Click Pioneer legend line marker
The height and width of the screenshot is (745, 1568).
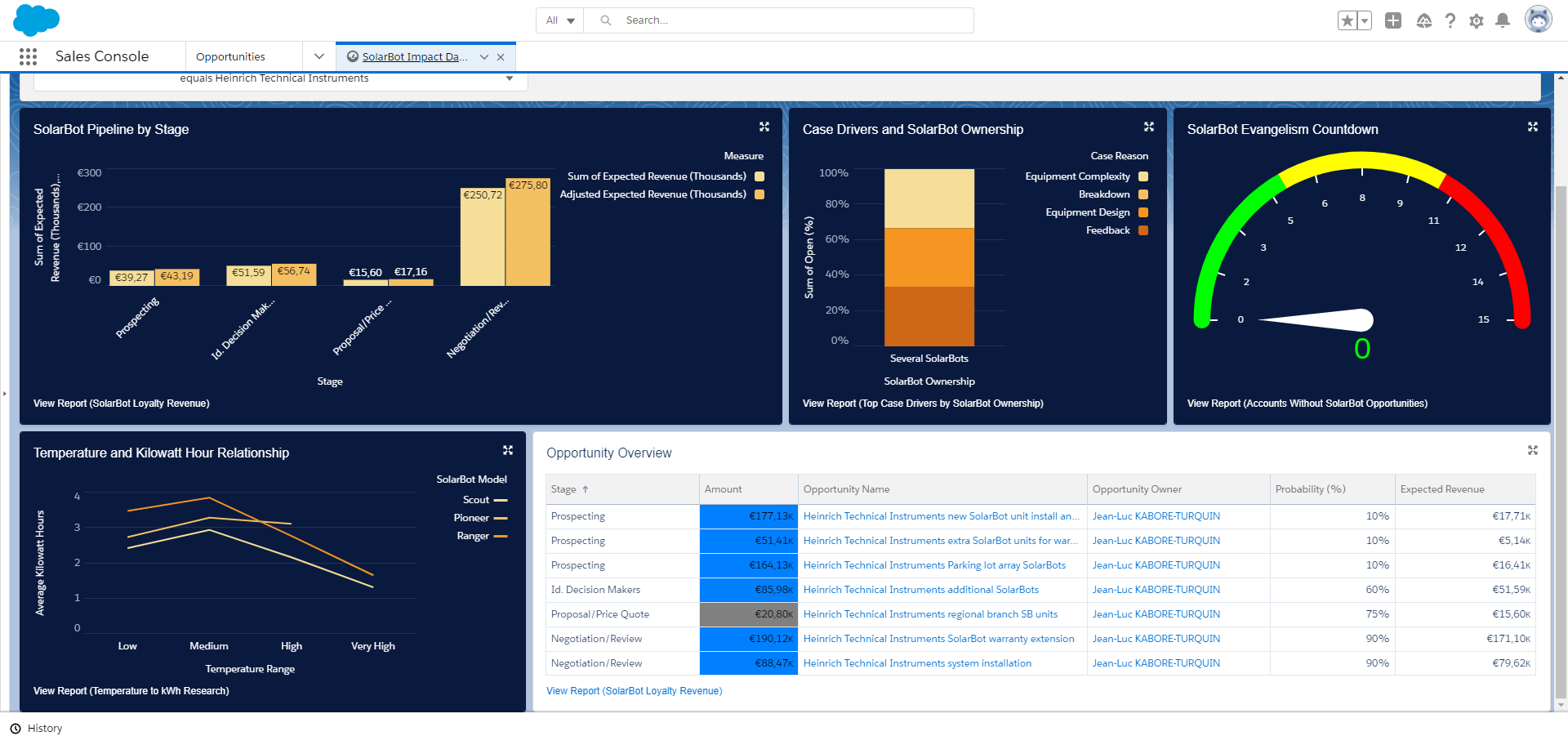pos(501,518)
